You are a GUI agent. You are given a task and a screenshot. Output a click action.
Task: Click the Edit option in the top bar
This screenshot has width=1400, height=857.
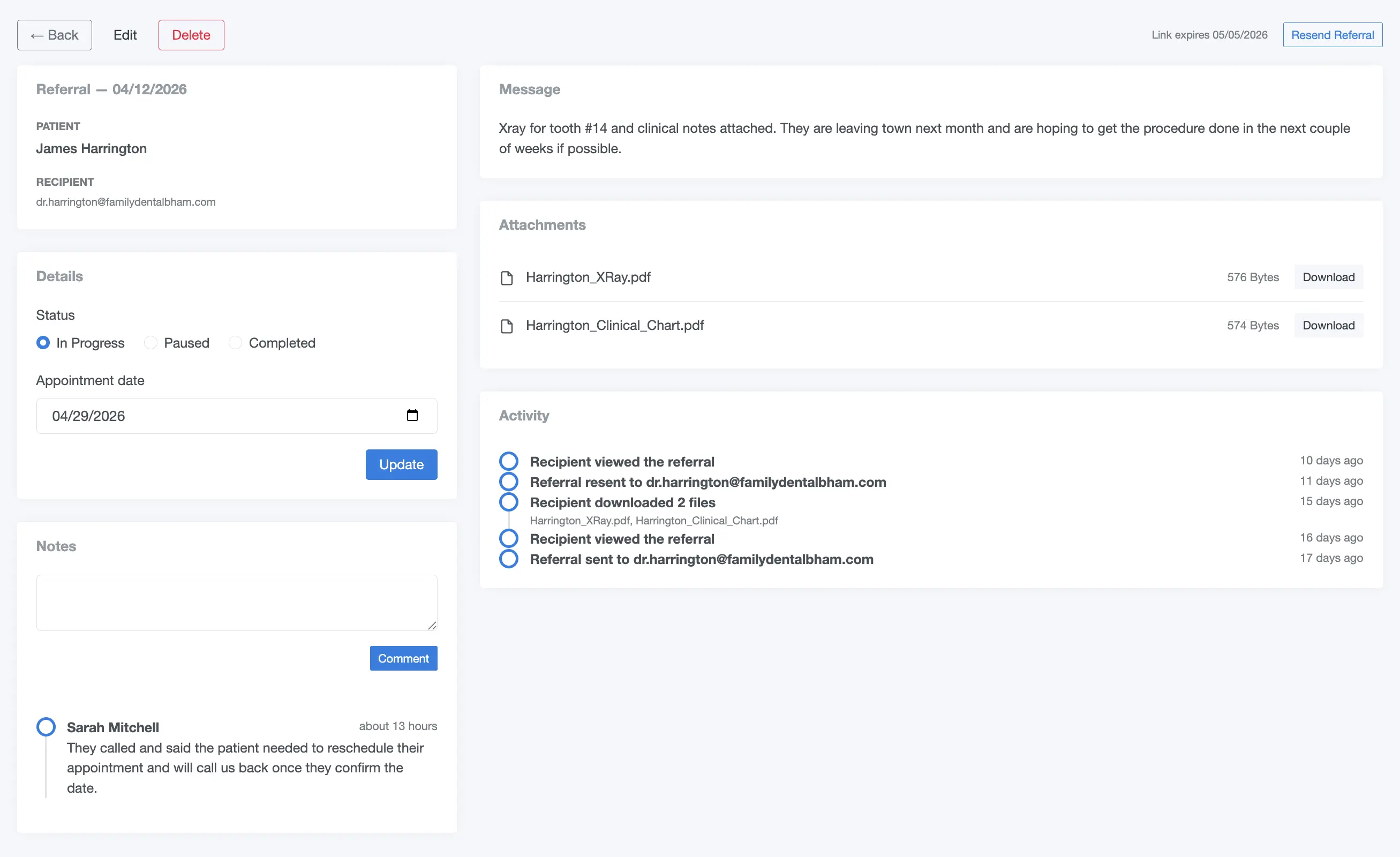click(125, 35)
